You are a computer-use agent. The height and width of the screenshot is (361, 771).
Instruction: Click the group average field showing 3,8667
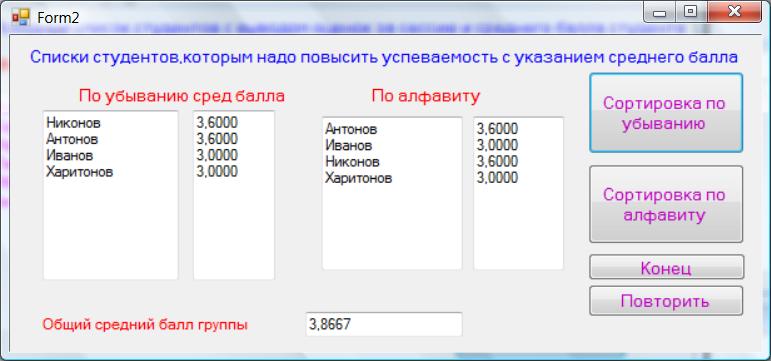tap(384, 324)
